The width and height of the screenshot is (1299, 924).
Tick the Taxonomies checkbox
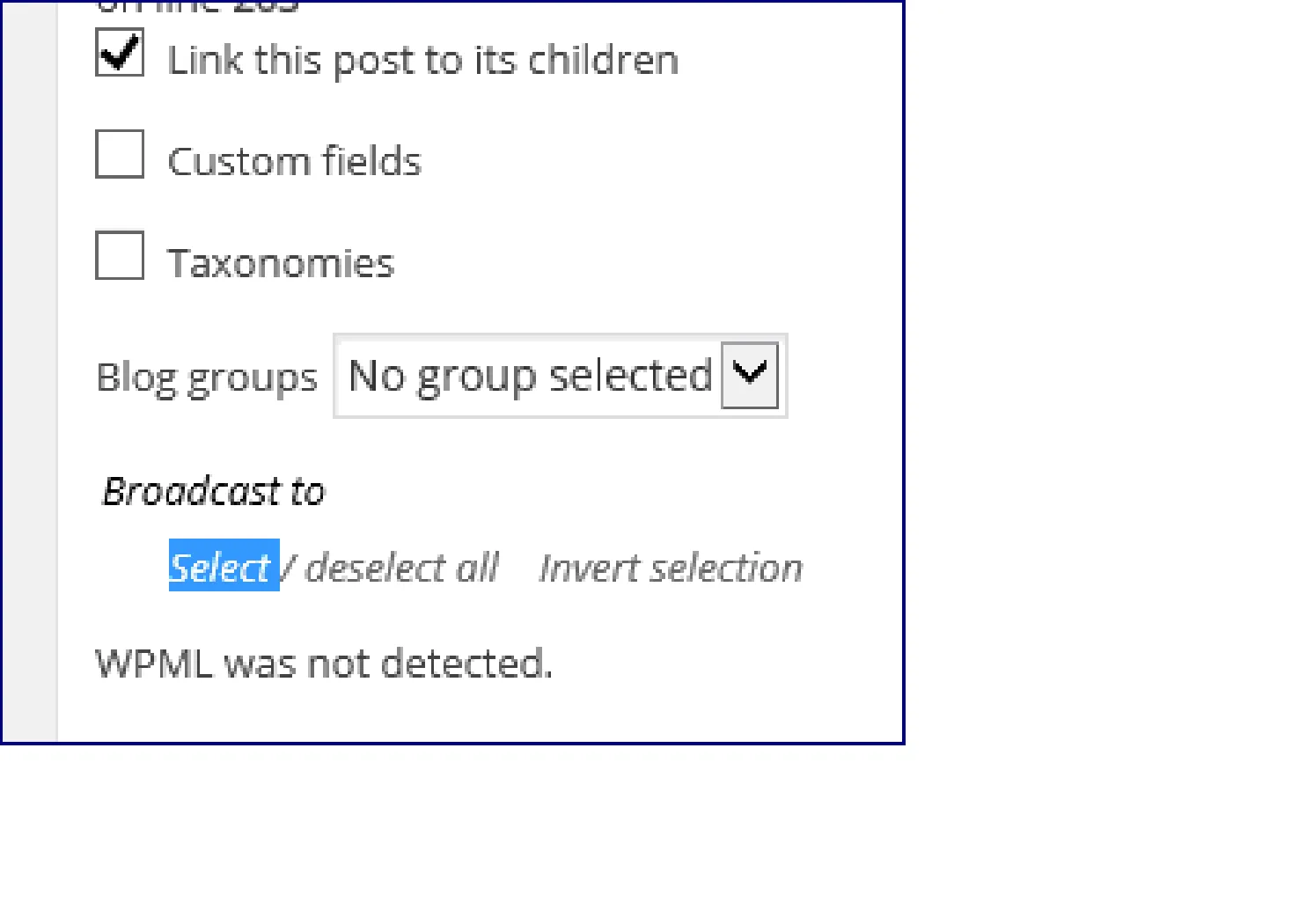point(120,255)
